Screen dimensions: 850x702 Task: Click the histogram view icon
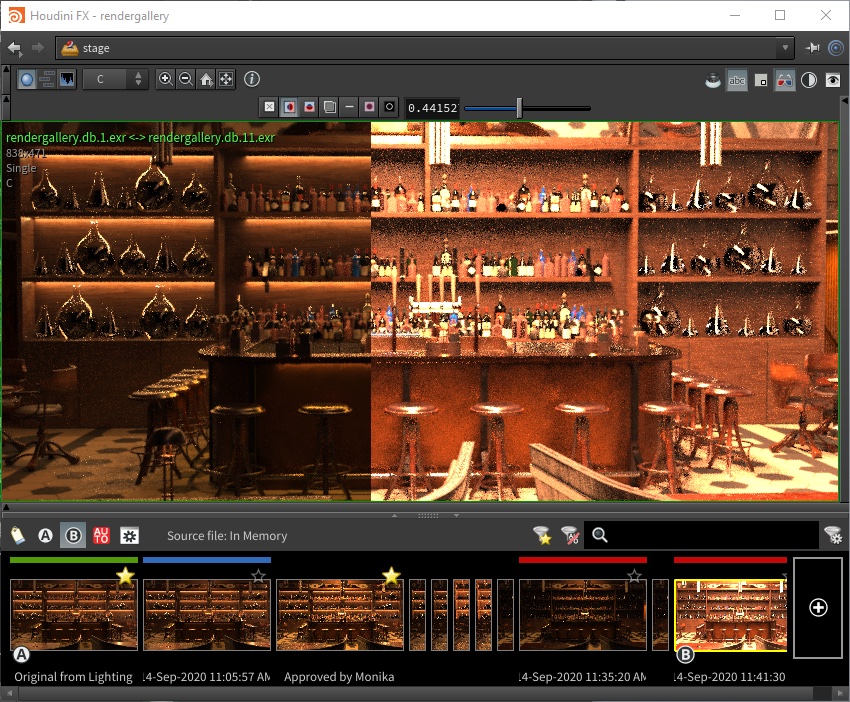67,79
